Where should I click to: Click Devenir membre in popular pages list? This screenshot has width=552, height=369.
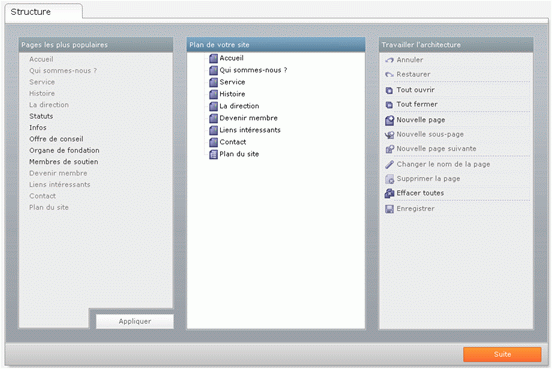click(58, 173)
